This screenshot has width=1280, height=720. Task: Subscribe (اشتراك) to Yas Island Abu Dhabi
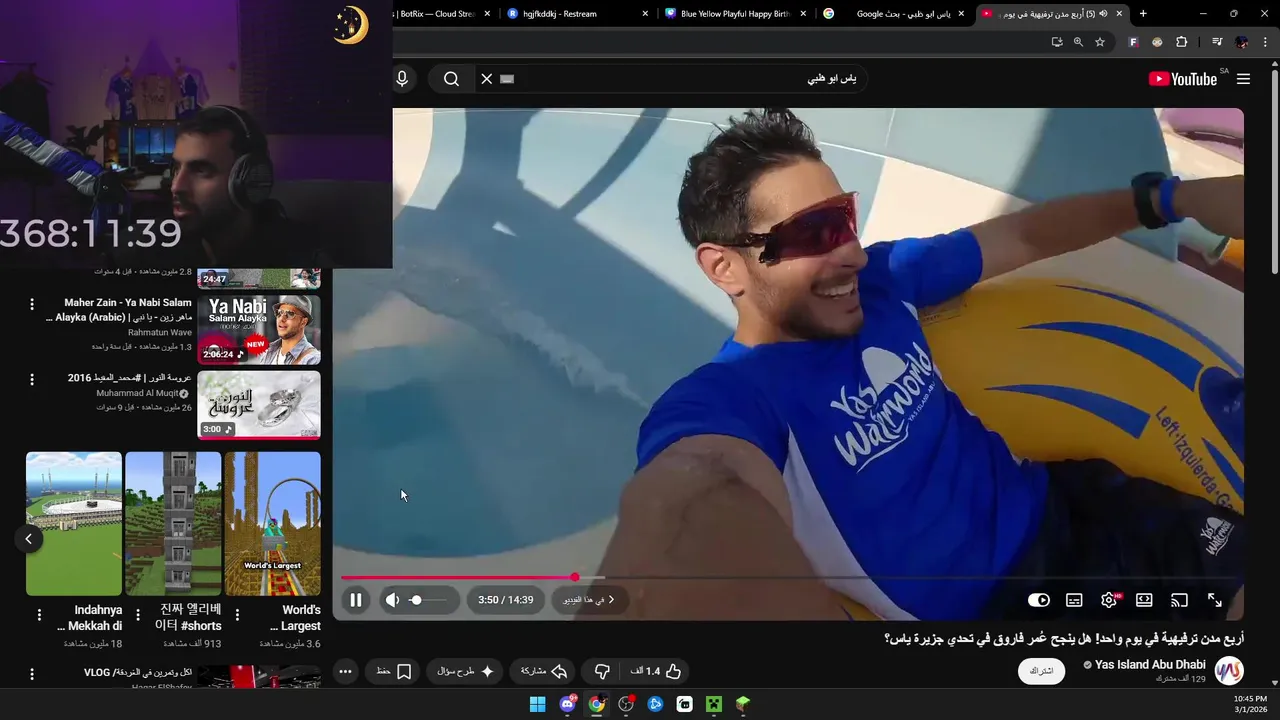click(x=1041, y=670)
